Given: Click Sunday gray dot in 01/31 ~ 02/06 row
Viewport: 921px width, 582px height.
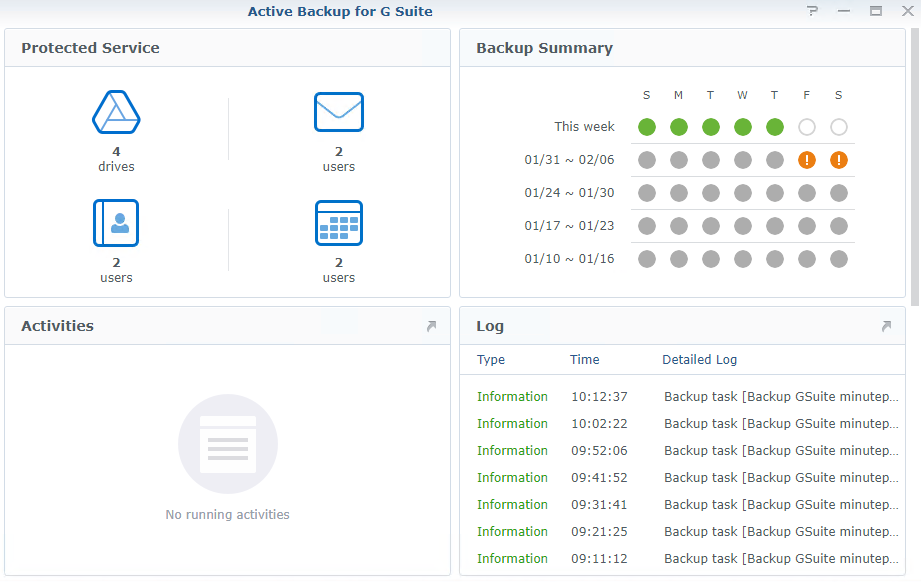Looking at the screenshot, I should point(647,160).
